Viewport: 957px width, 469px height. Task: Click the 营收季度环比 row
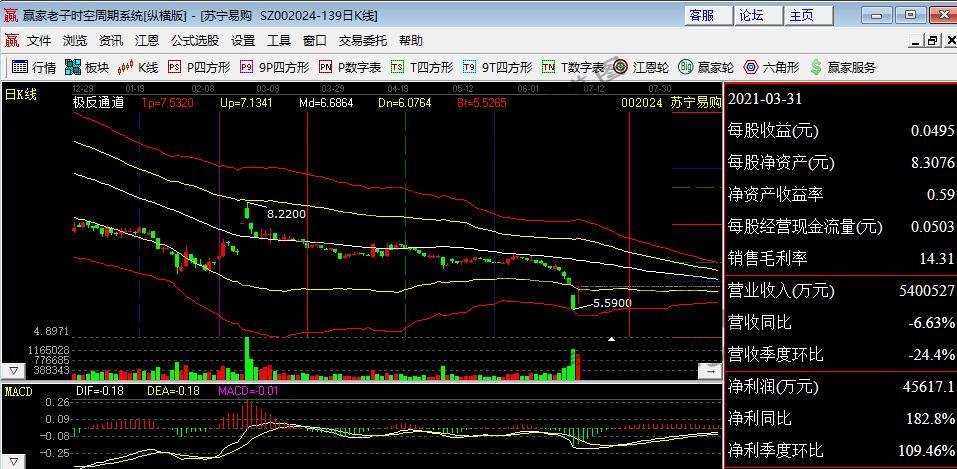840,354
